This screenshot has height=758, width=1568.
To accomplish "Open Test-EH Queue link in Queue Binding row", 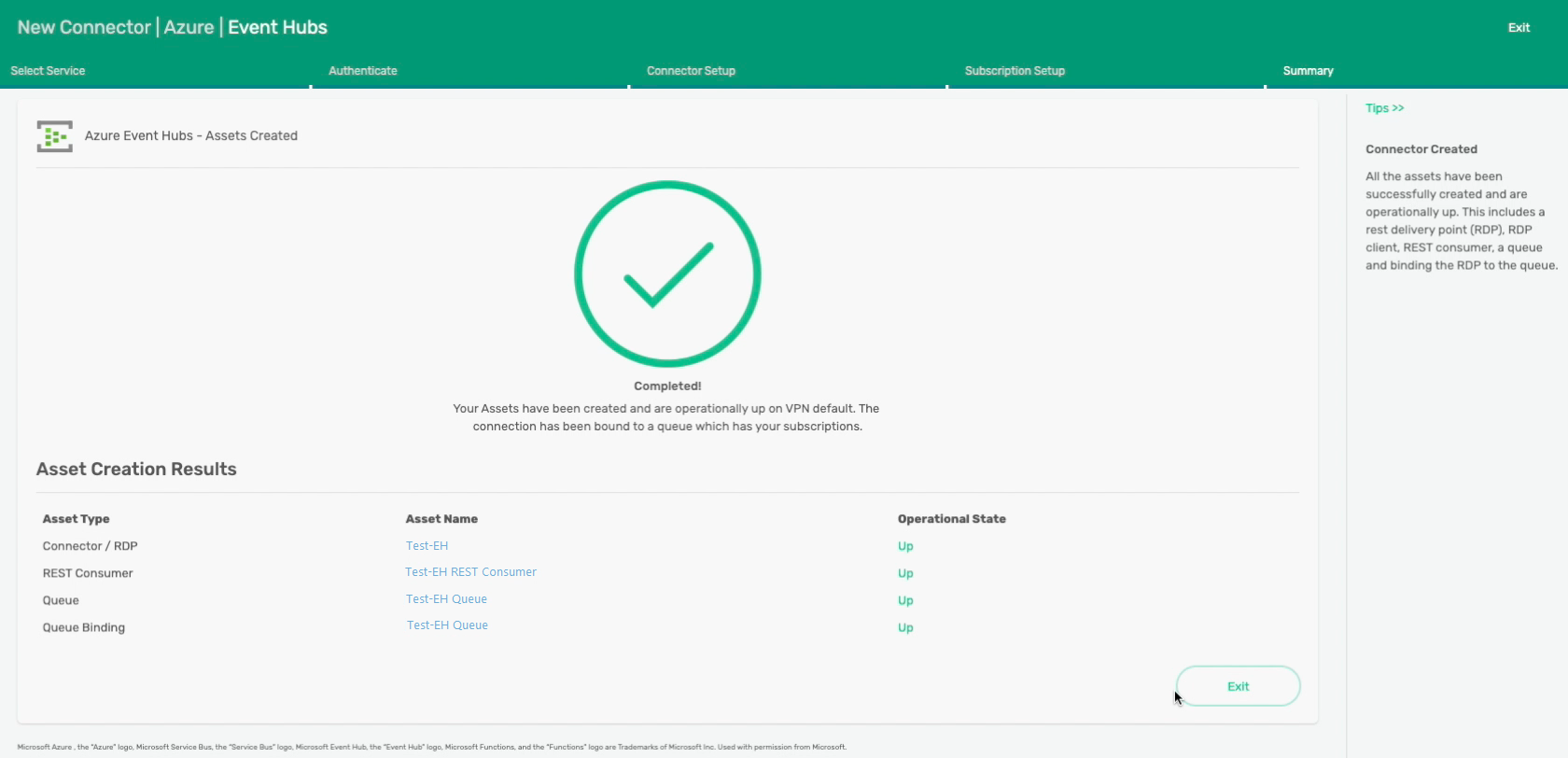I will pos(447,625).
